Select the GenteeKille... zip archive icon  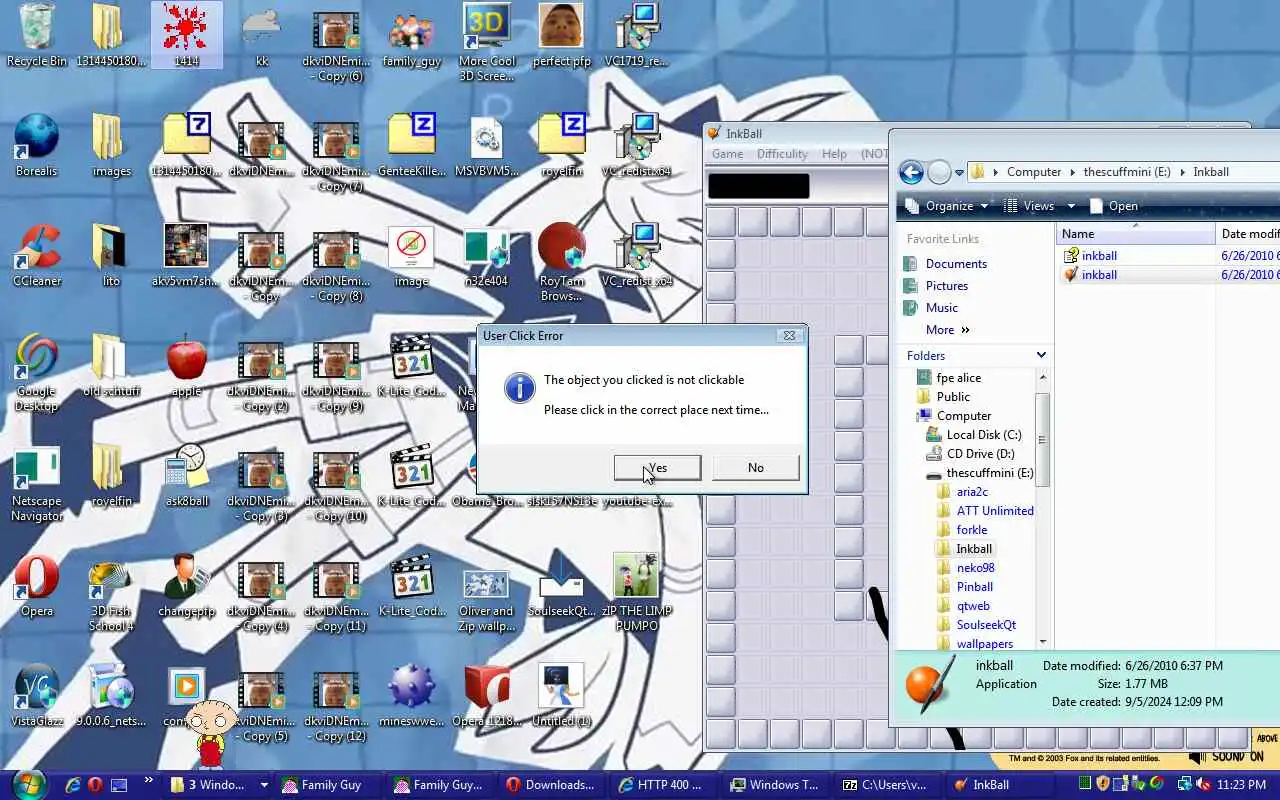click(412, 145)
